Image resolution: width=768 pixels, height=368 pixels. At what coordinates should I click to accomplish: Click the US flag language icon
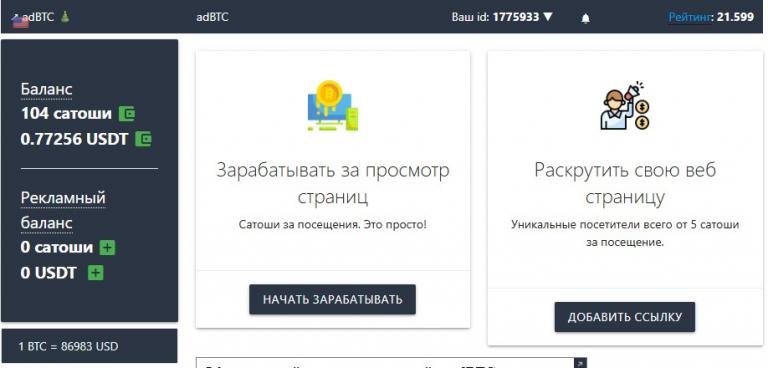[x=20, y=22]
